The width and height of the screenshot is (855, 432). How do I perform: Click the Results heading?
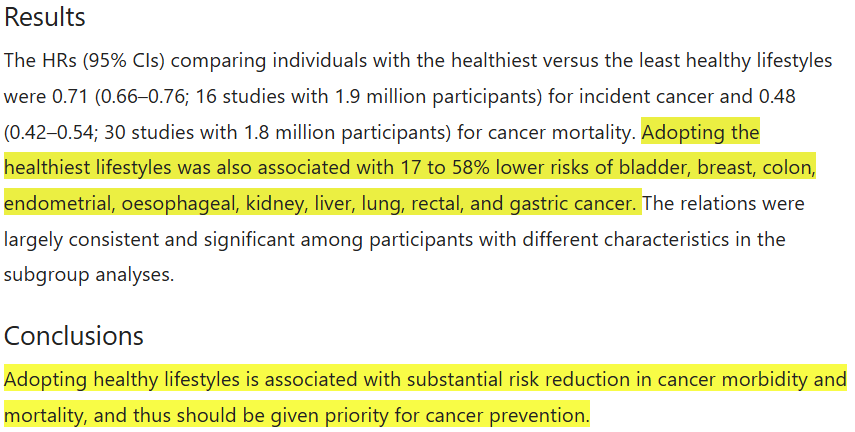click(x=45, y=18)
